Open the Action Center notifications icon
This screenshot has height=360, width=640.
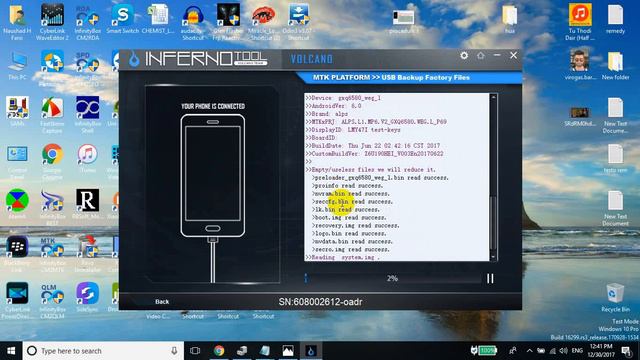(x=627, y=351)
